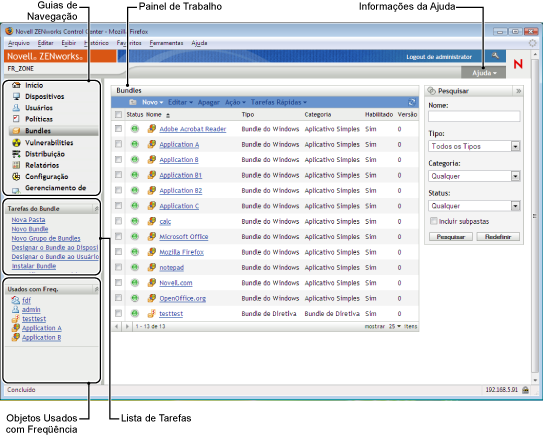Click the next page arrow in list footer
This screenshot has height=436, width=543.
pyautogui.click(x=127, y=326)
